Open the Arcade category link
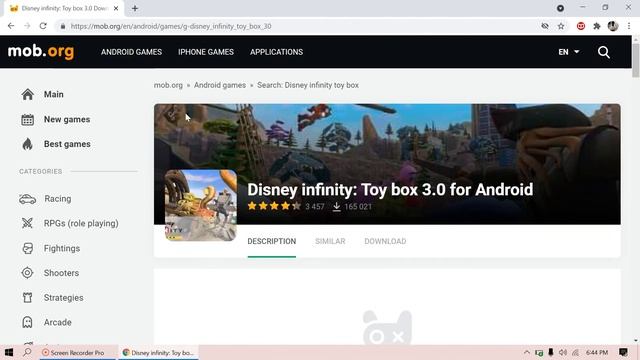 pyautogui.click(x=58, y=322)
